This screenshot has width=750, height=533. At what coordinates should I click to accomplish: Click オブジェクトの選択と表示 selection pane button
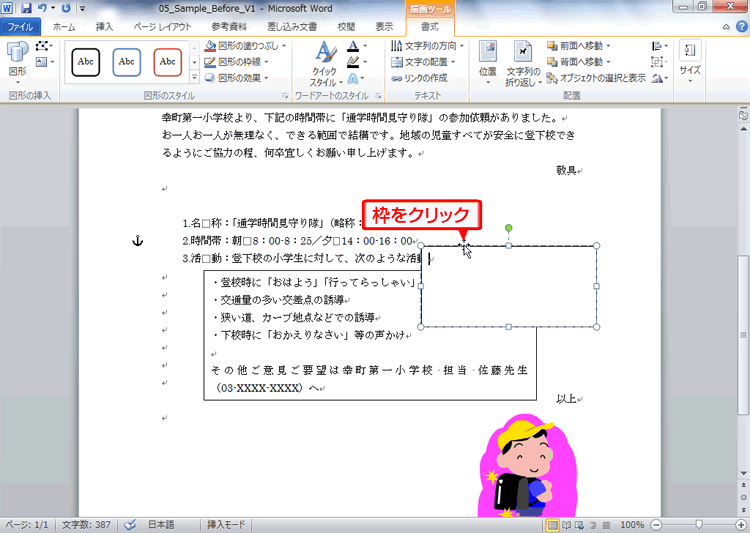(x=596, y=78)
